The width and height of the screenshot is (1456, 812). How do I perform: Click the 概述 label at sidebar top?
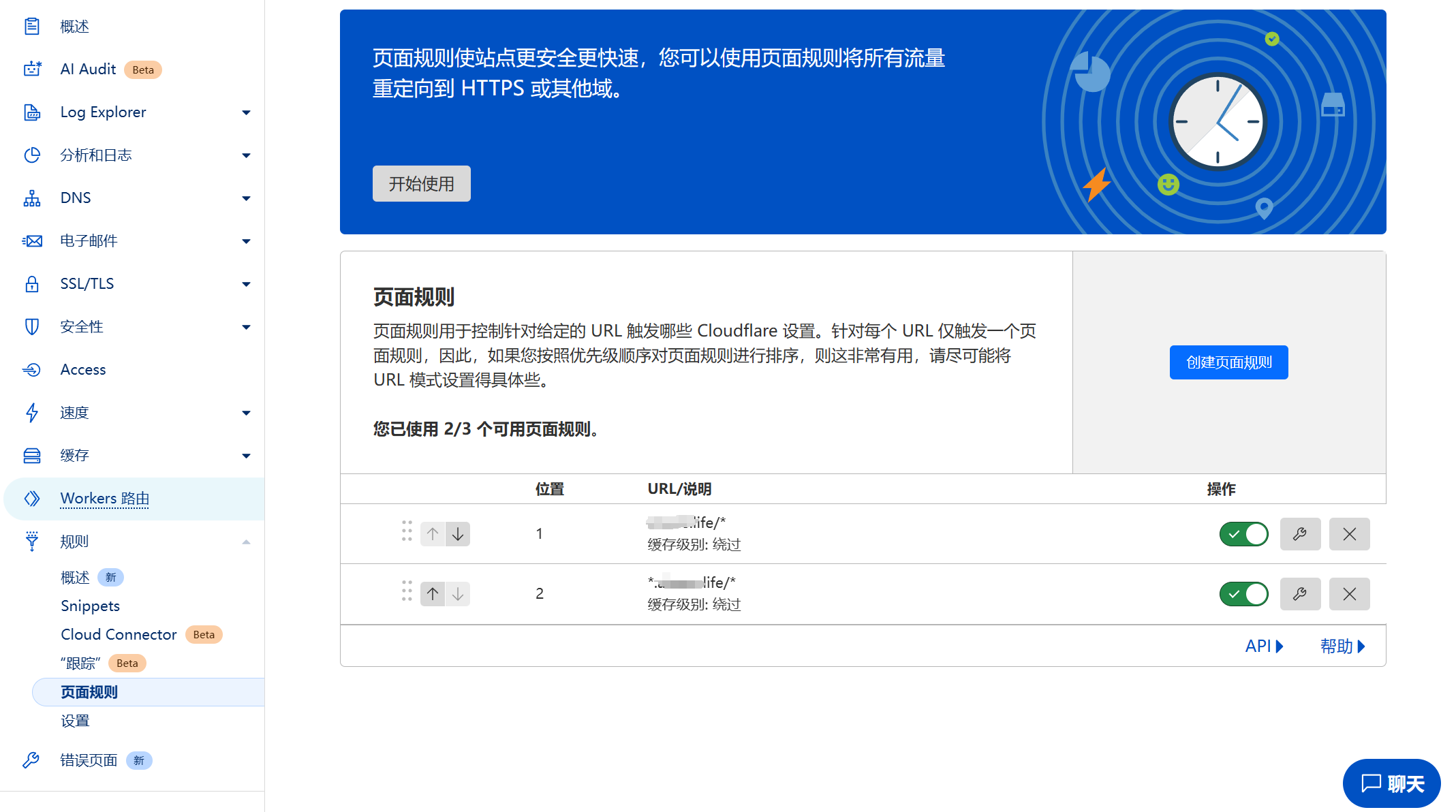(x=74, y=27)
